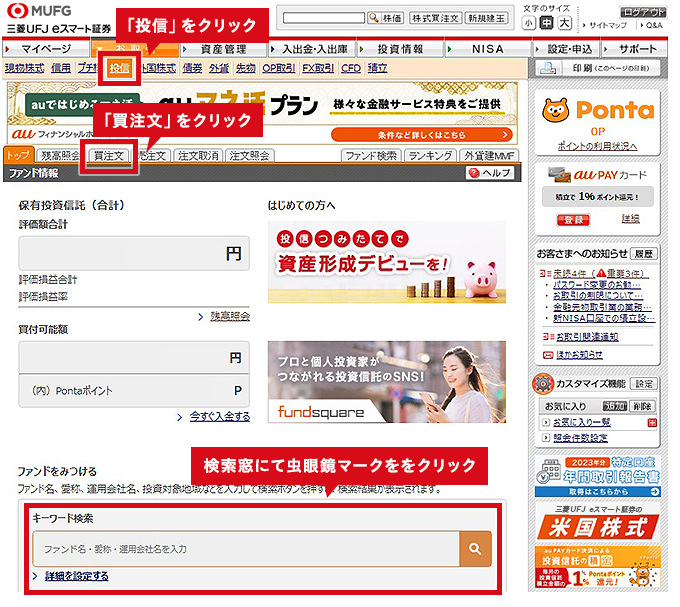Open the 投信つみたて 資産形成デビュー banner
This screenshot has height=607, width=680.
click(386, 262)
